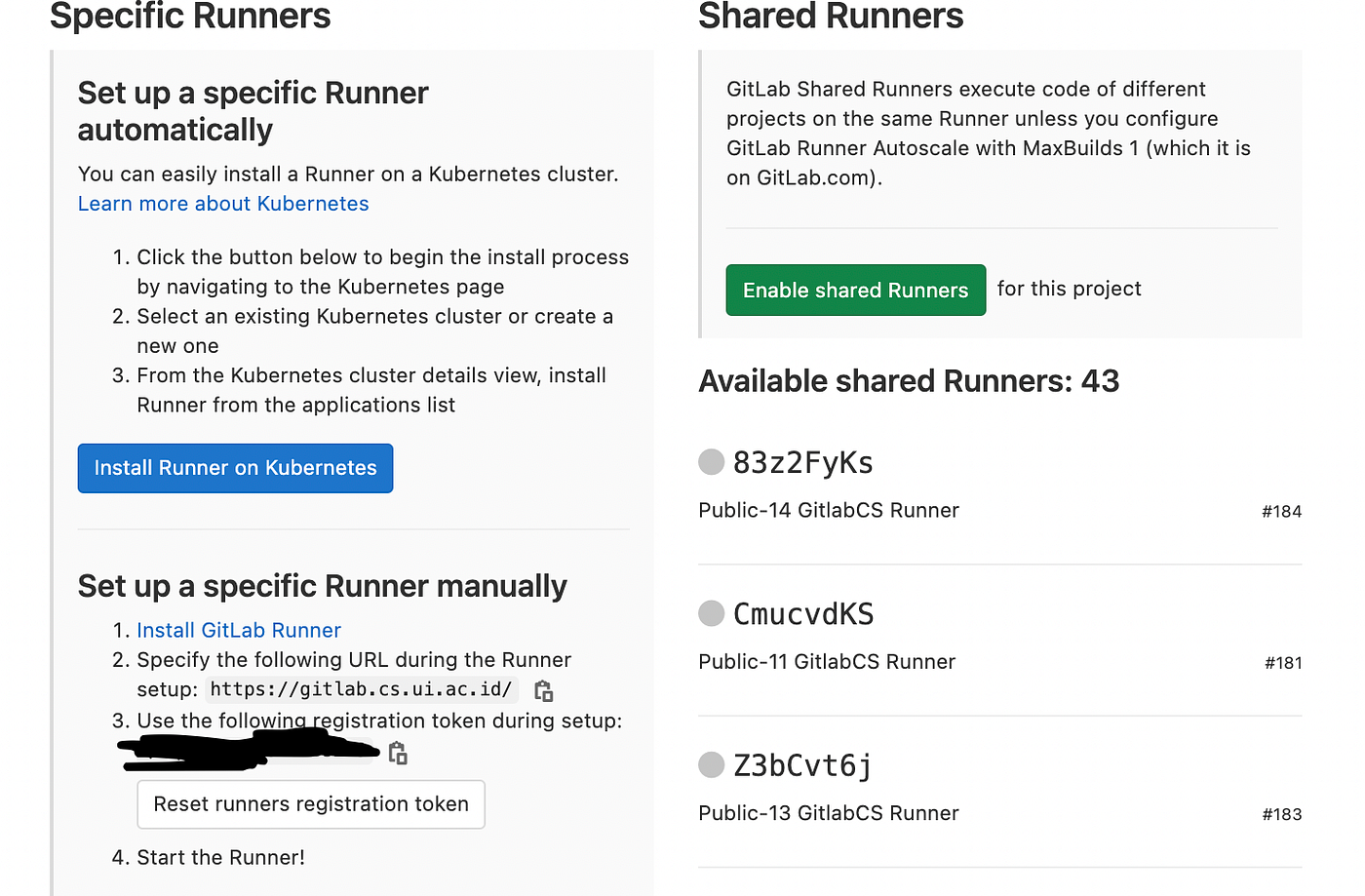The width and height of the screenshot is (1365, 896).
Task: Click the status indicator of runner CmucvdKS
Action: pyautogui.click(x=711, y=613)
